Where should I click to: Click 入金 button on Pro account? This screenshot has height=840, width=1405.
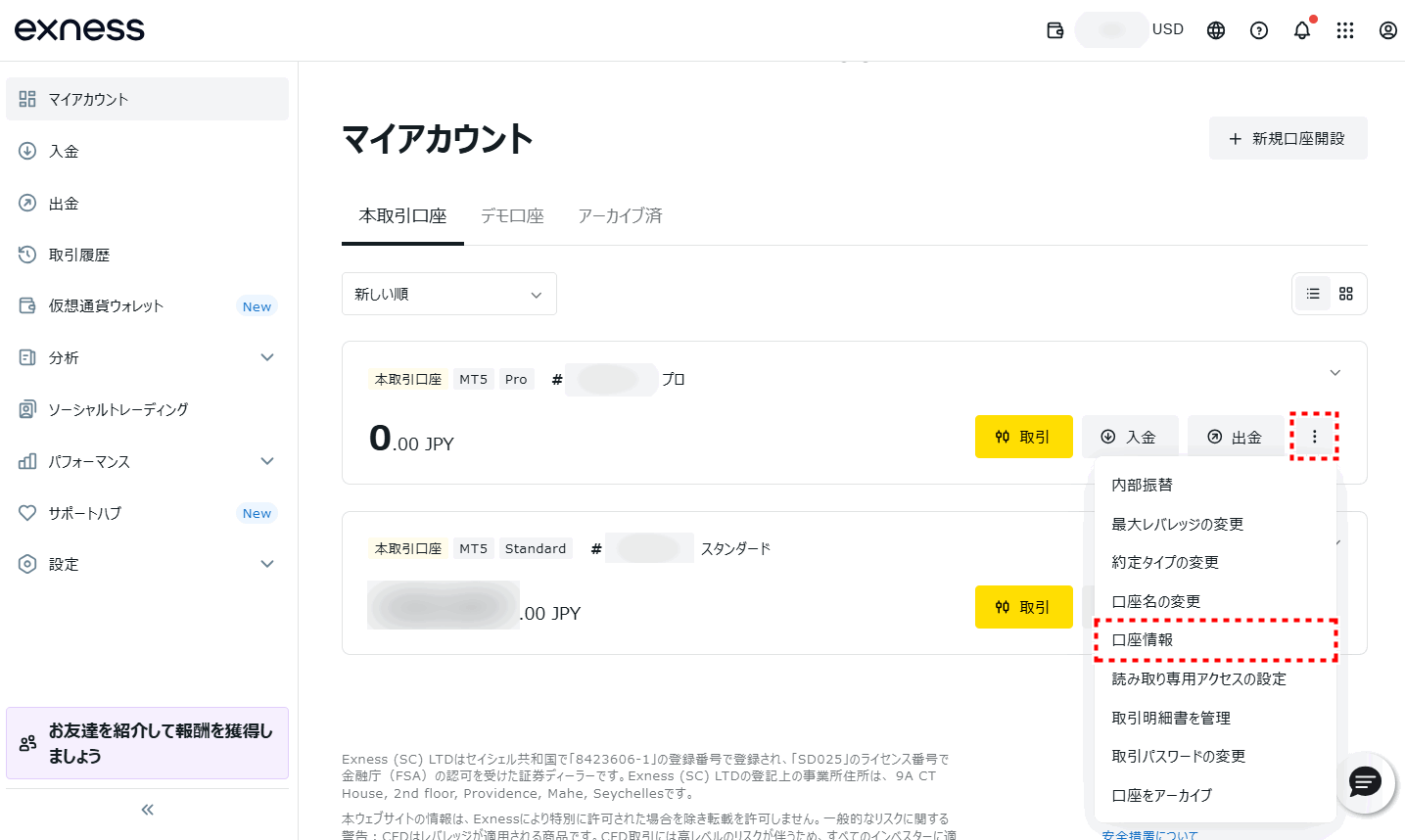[x=1130, y=437]
